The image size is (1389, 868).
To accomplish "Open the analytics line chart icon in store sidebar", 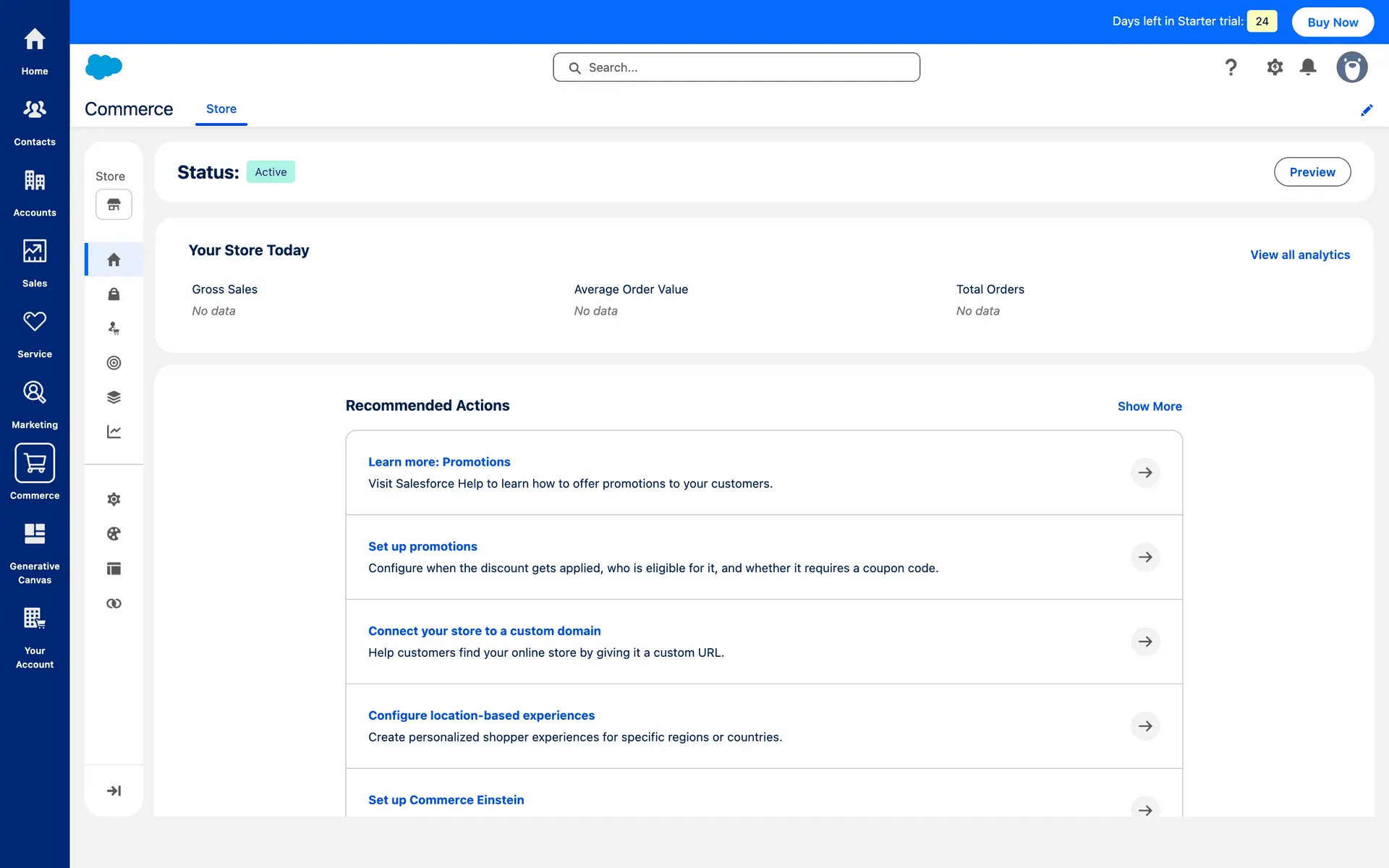I will [114, 432].
